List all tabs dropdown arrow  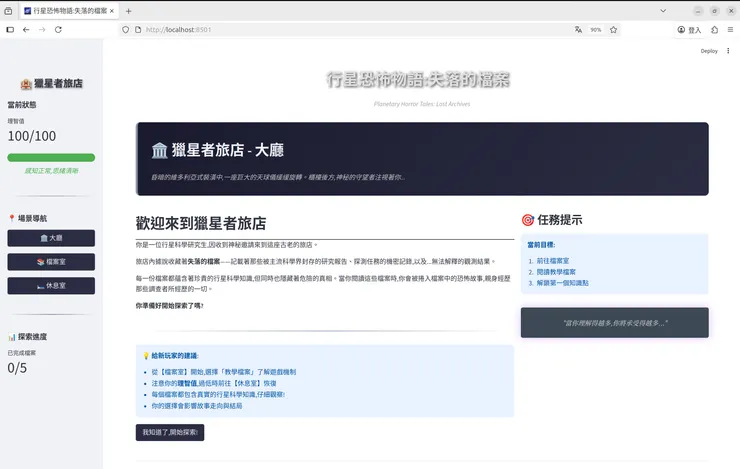tap(663, 11)
